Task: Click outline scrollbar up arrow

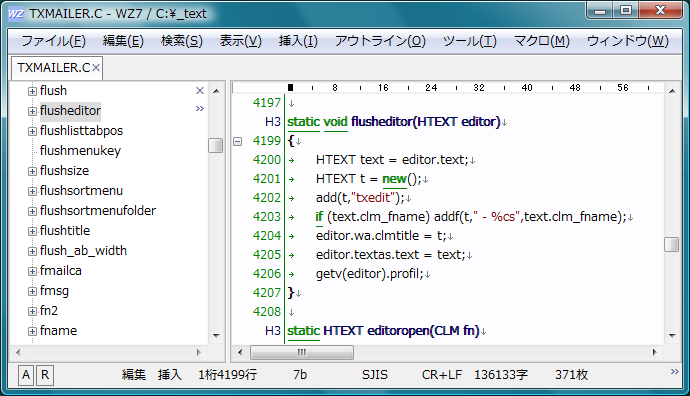Action: click(x=216, y=91)
